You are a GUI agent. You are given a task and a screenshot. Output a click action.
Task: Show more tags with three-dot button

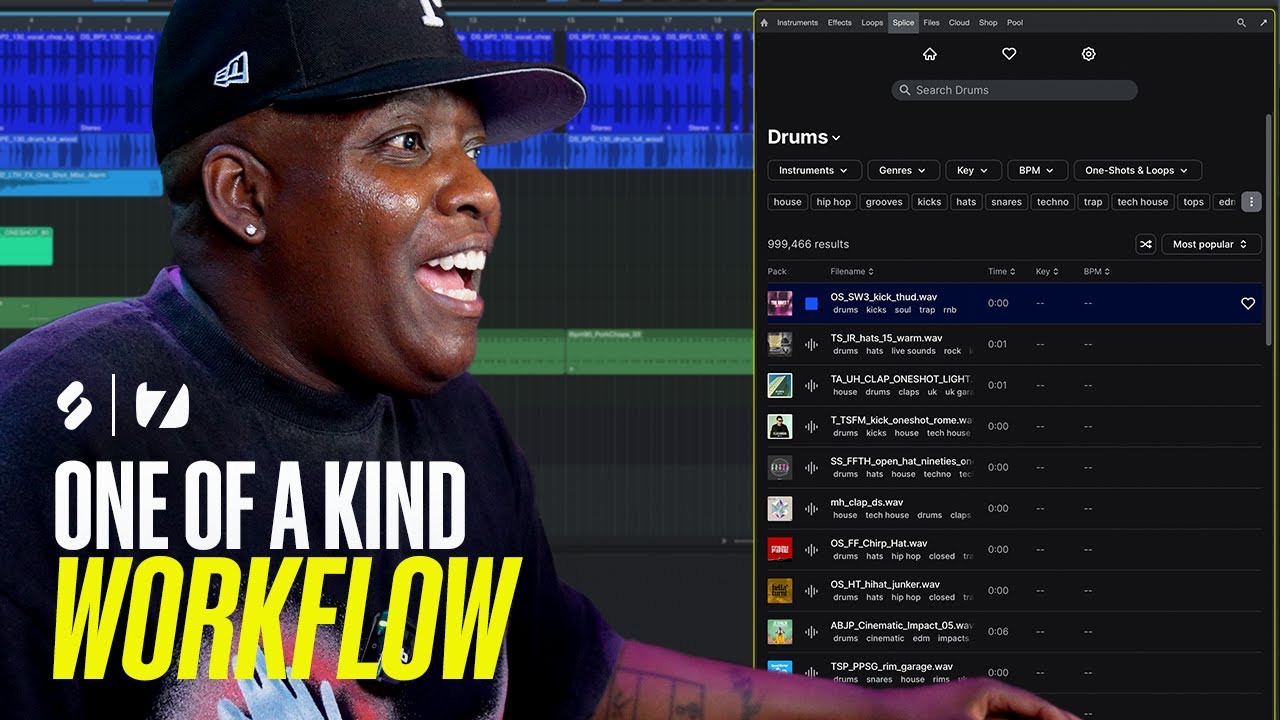click(x=1251, y=202)
